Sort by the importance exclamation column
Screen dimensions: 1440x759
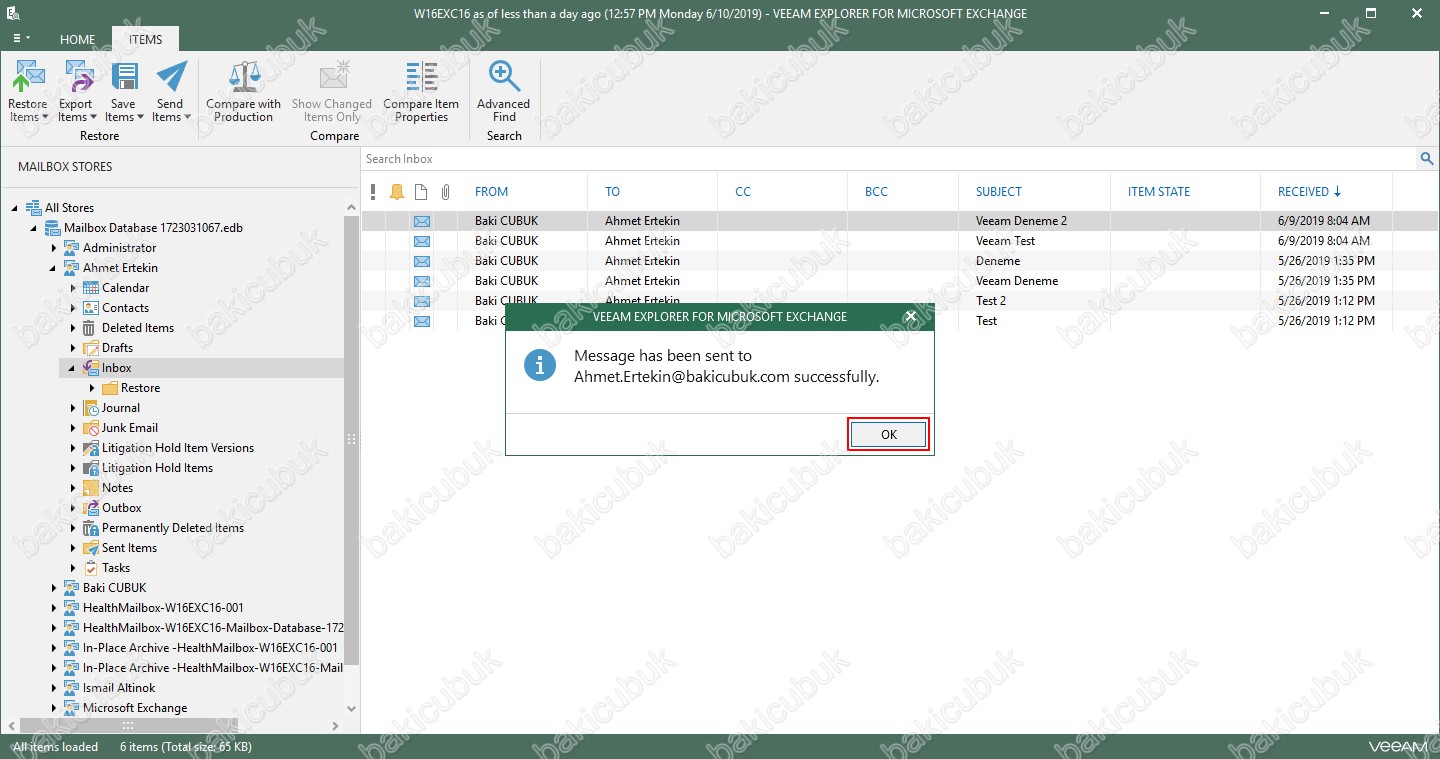pyautogui.click(x=373, y=192)
